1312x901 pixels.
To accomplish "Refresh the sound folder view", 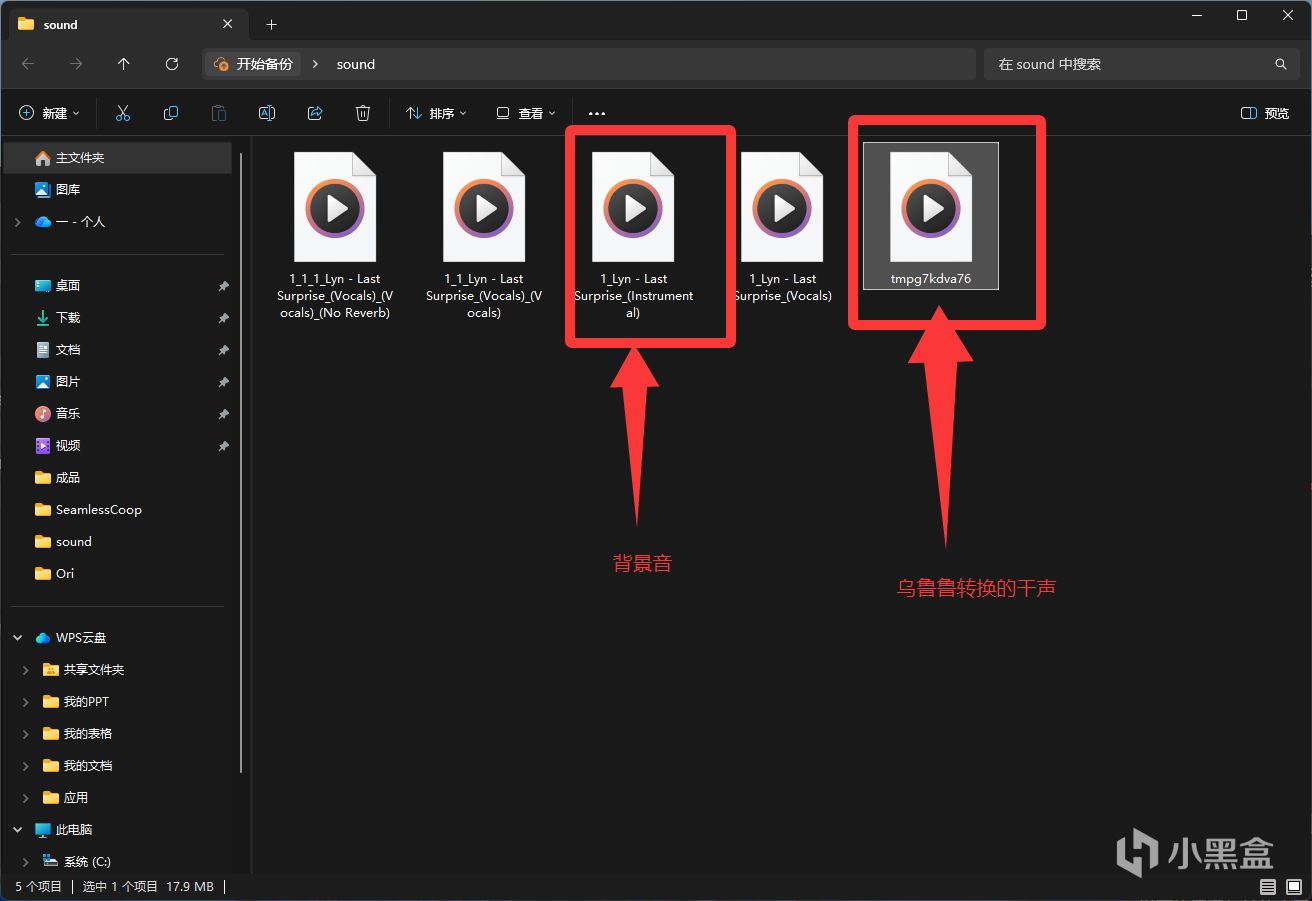I will pos(172,64).
